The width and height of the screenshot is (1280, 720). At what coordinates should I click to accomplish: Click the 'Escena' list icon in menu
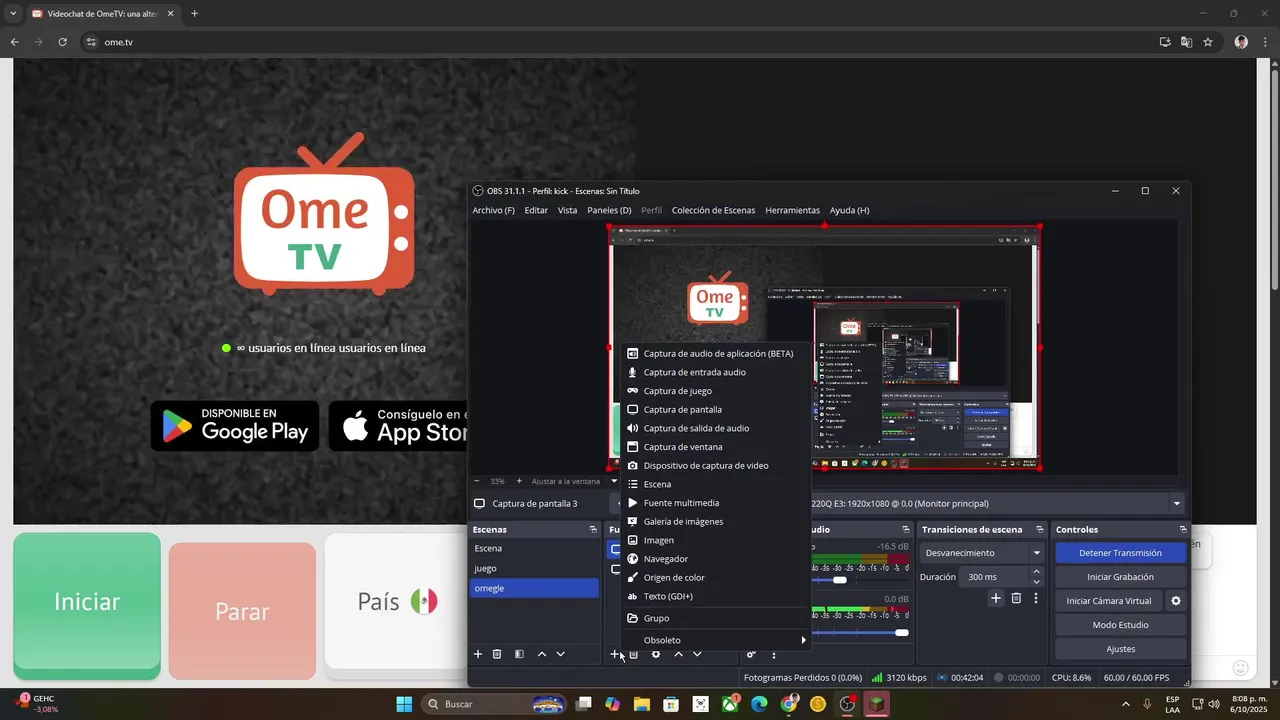(632, 484)
